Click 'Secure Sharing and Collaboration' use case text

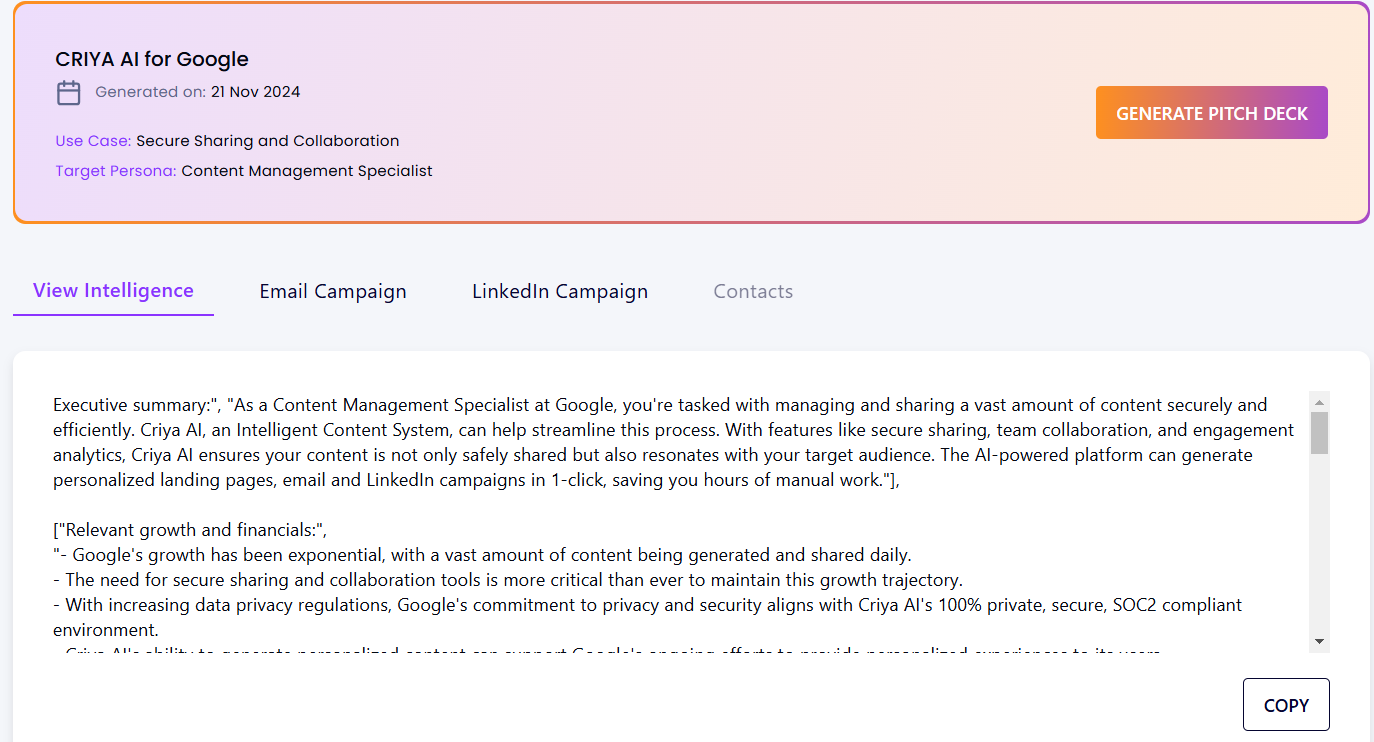[268, 141]
